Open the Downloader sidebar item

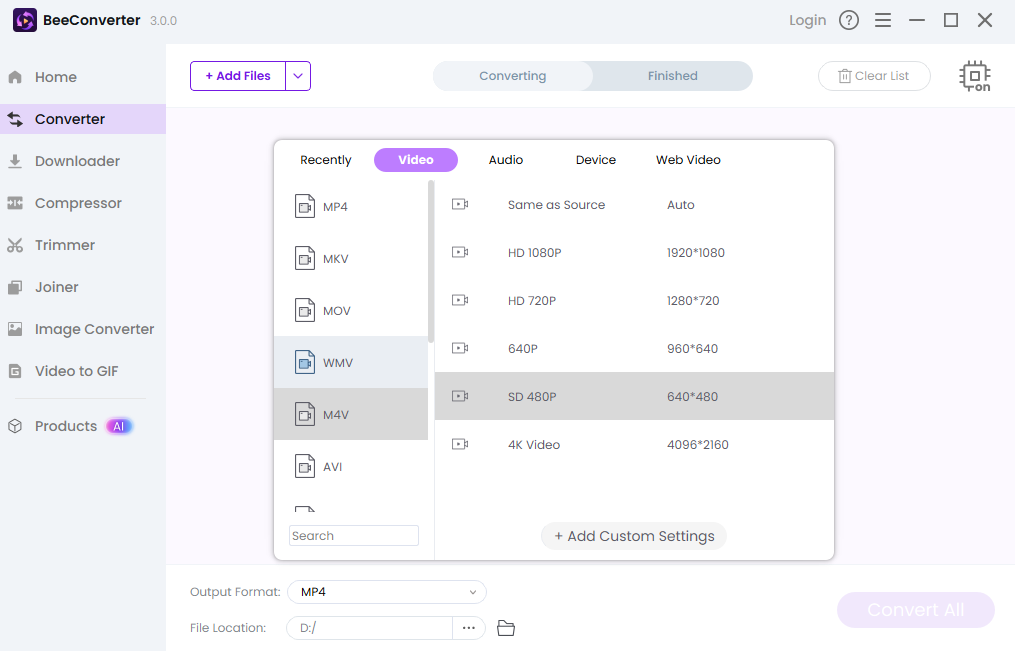(x=77, y=161)
